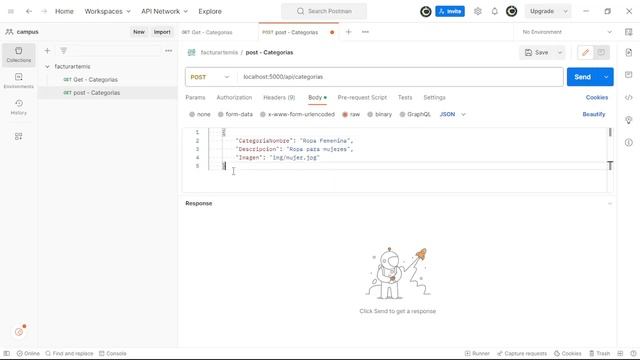The width and height of the screenshot is (640, 360).
Task: Click the Save button
Action: 537,52
